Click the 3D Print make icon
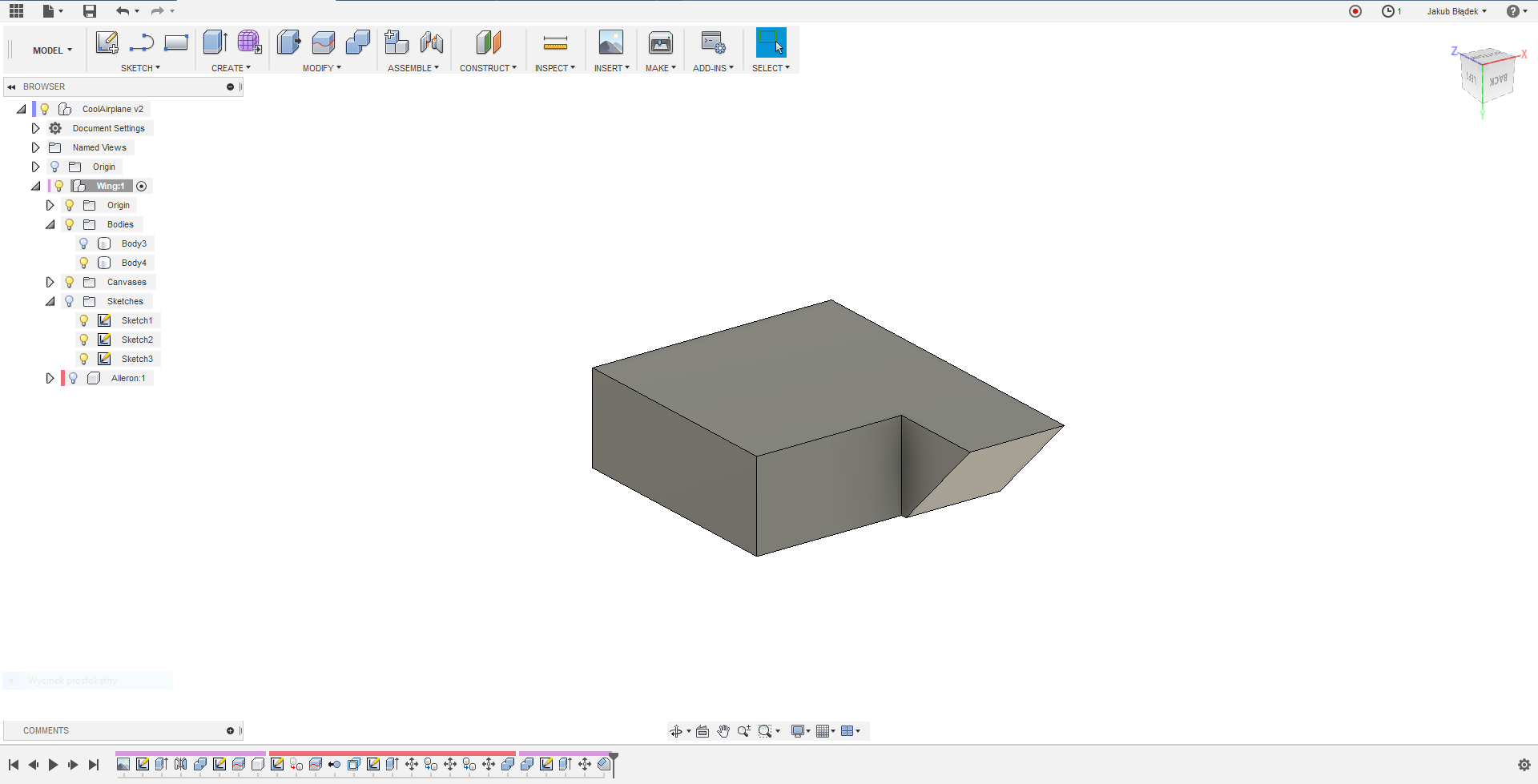1538x784 pixels. pos(661,43)
